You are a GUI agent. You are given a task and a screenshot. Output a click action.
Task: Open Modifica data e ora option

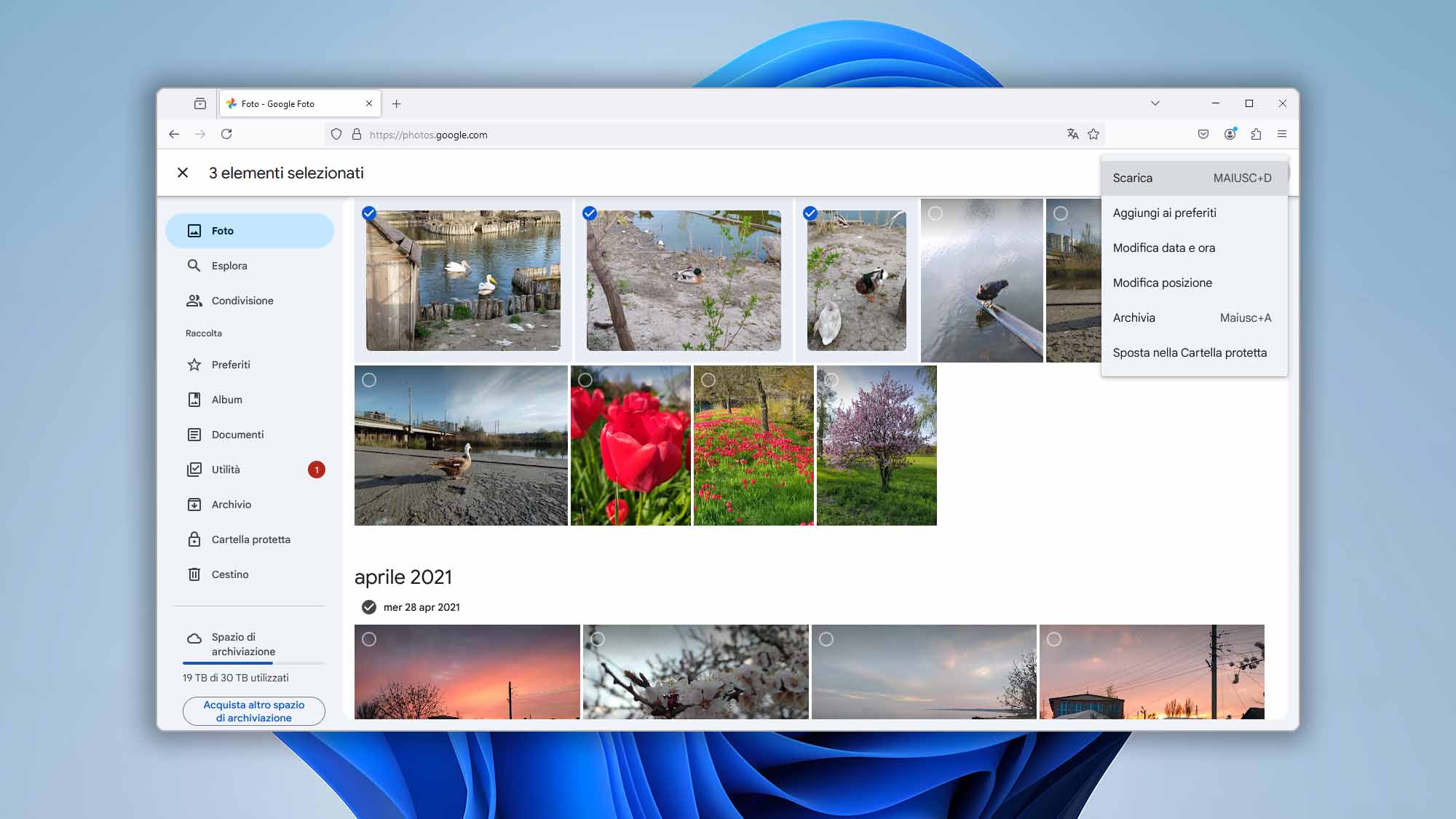click(x=1165, y=247)
